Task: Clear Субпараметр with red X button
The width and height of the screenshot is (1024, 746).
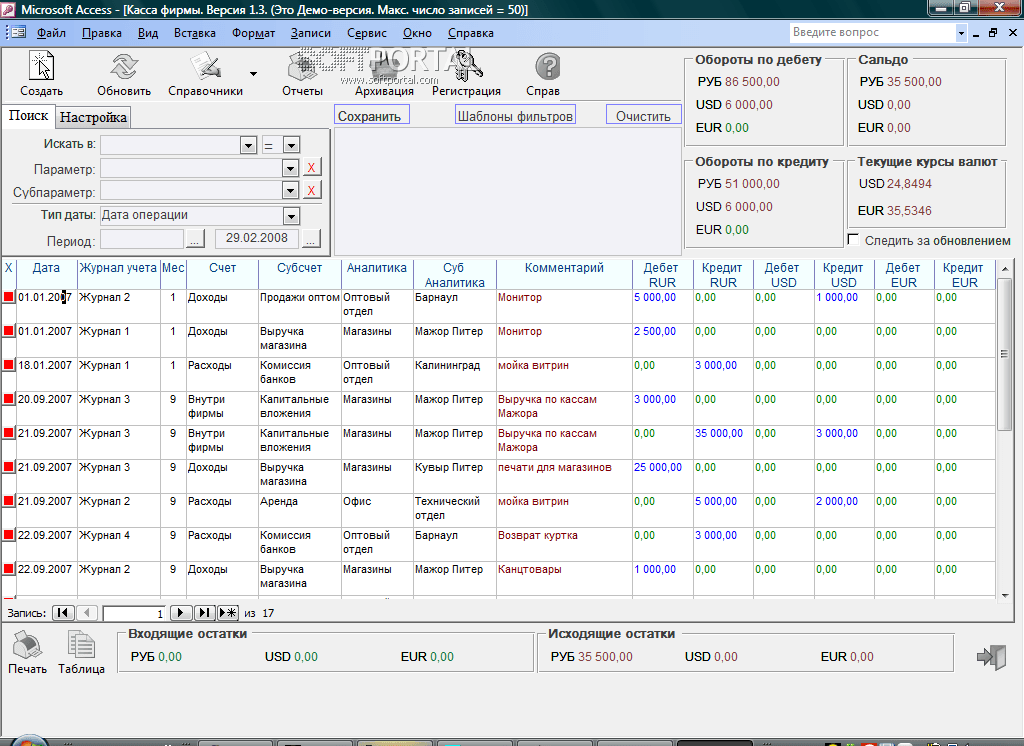Action: 312,191
